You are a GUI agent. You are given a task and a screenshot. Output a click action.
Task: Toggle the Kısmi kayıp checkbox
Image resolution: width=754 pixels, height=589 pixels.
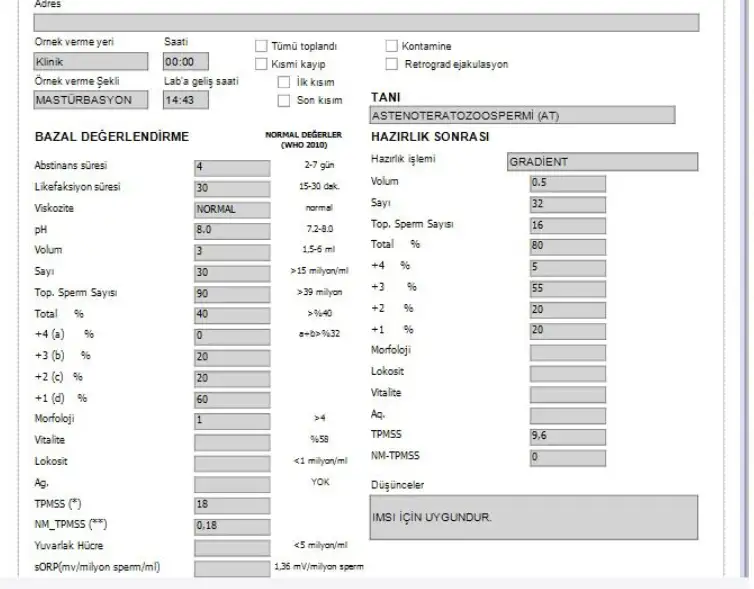(x=262, y=64)
